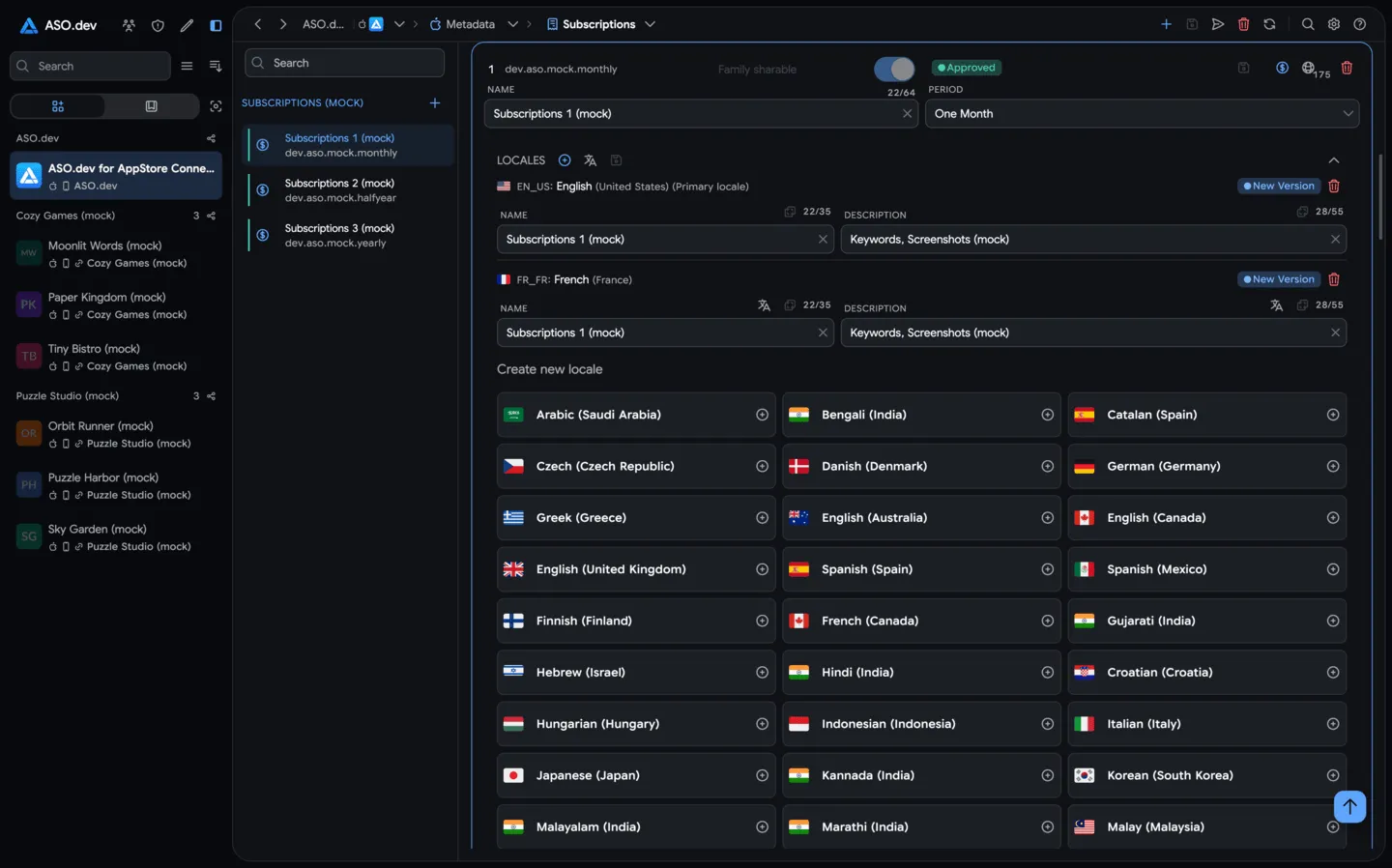Add new subscription with plus icon
1392x868 pixels.
[x=435, y=102]
